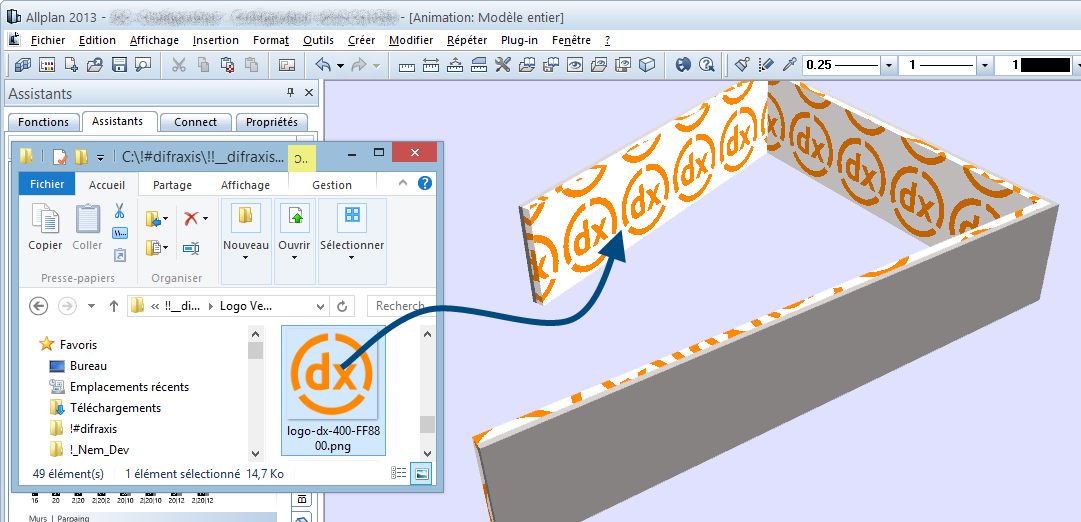Click the paintbrush format icon in toolbar
The height and width of the screenshot is (522, 1081).
742,66
